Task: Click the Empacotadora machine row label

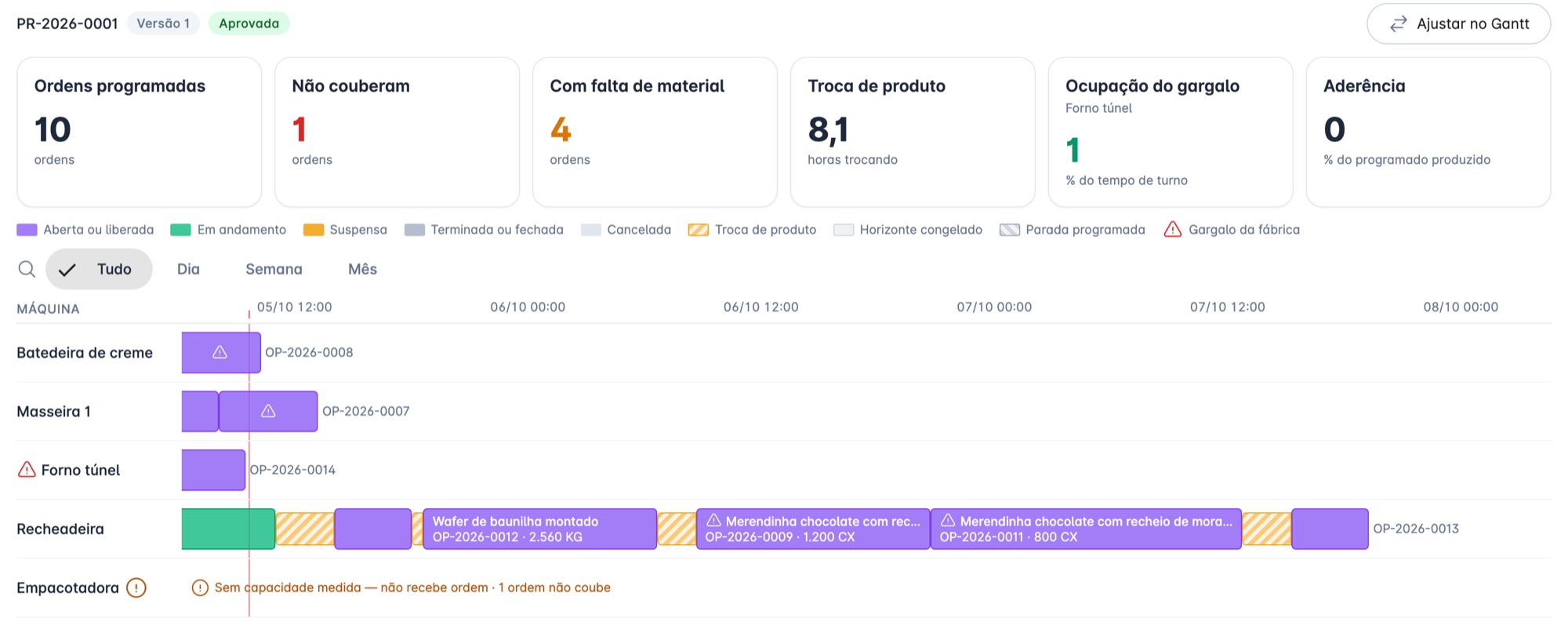Action: click(x=68, y=587)
